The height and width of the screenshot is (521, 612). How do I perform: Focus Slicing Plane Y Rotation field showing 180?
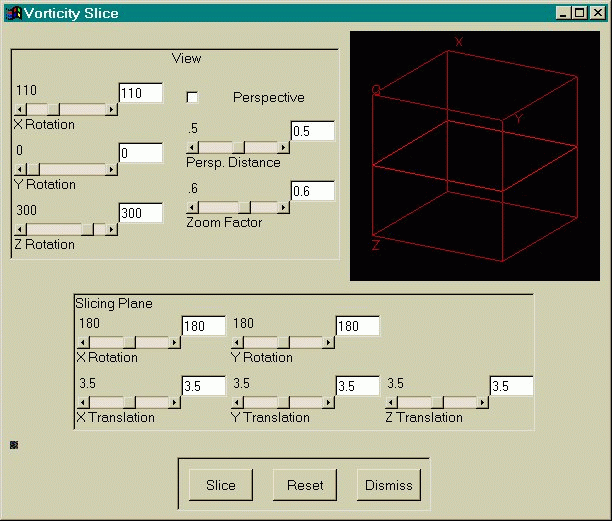[358, 326]
